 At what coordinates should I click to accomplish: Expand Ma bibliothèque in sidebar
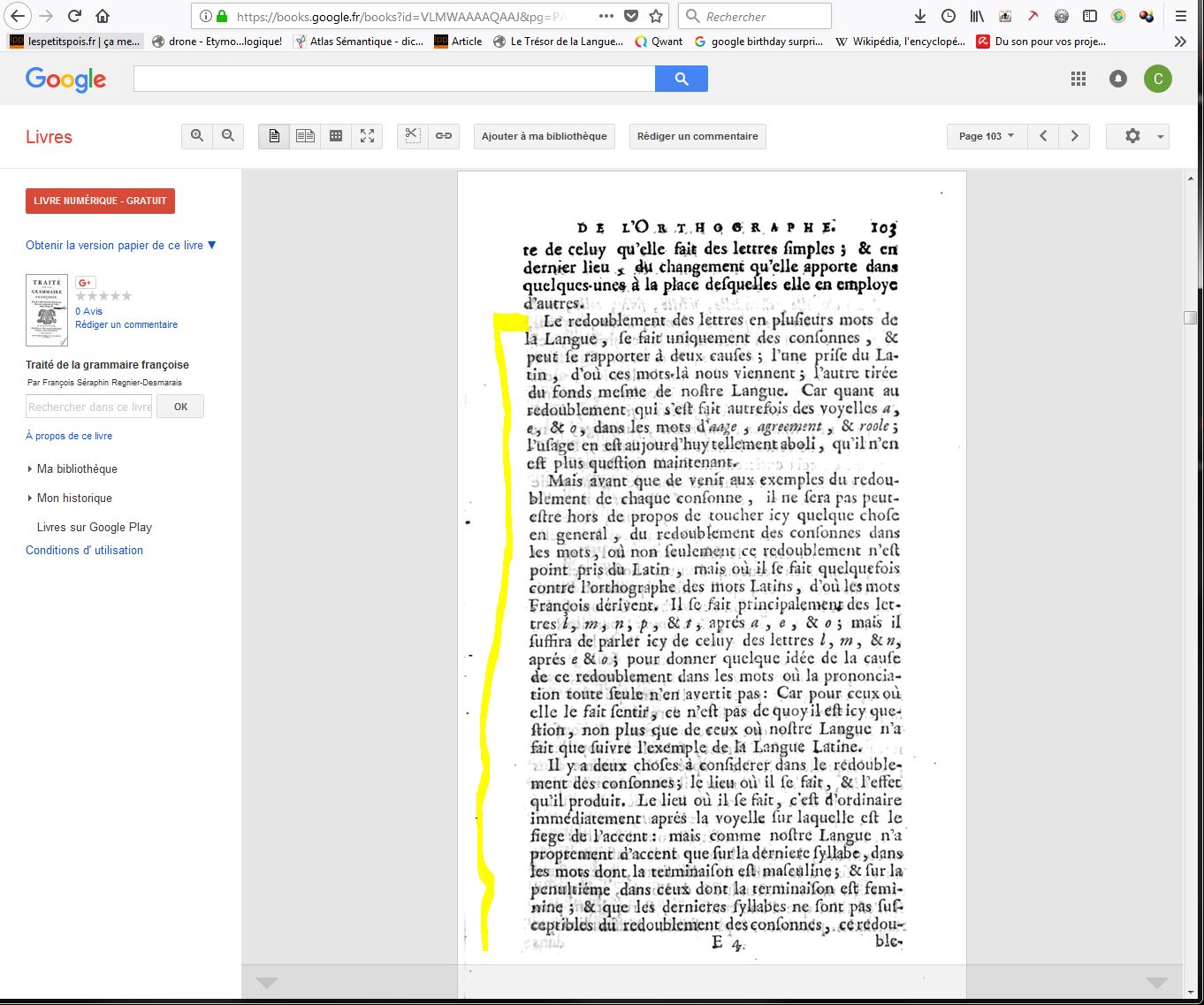[x=76, y=469]
